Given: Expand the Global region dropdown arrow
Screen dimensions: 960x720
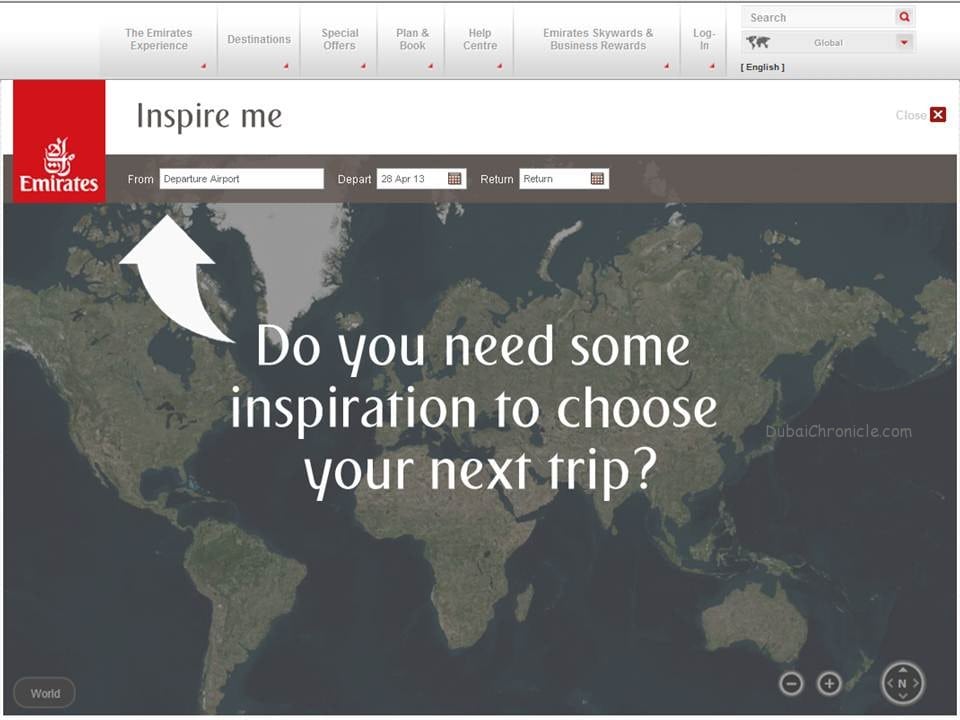Looking at the screenshot, I should (904, 42).
